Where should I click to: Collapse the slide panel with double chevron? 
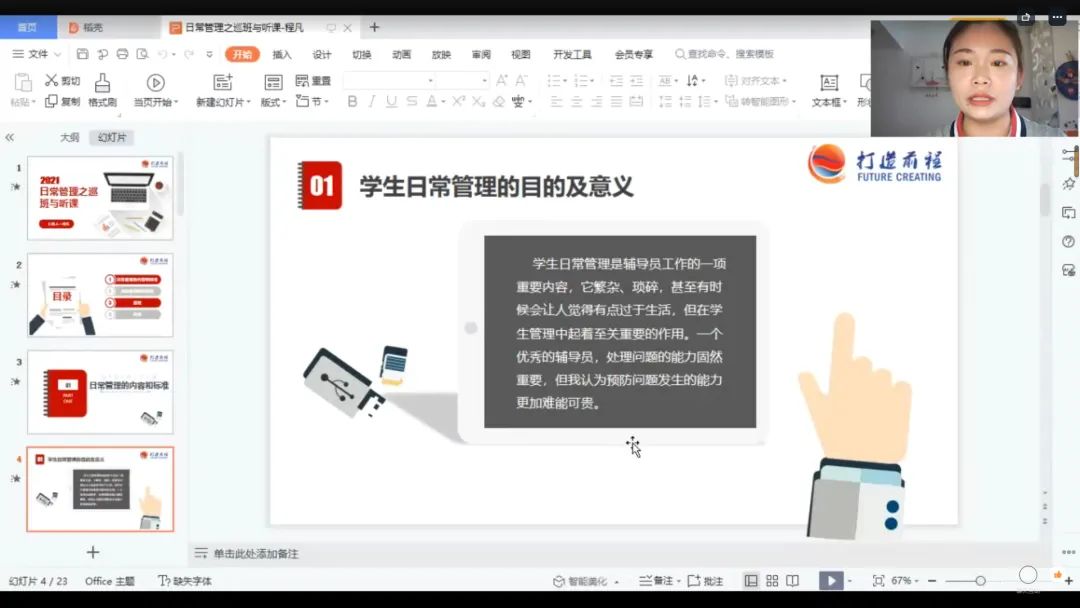[x=10, y=138]
